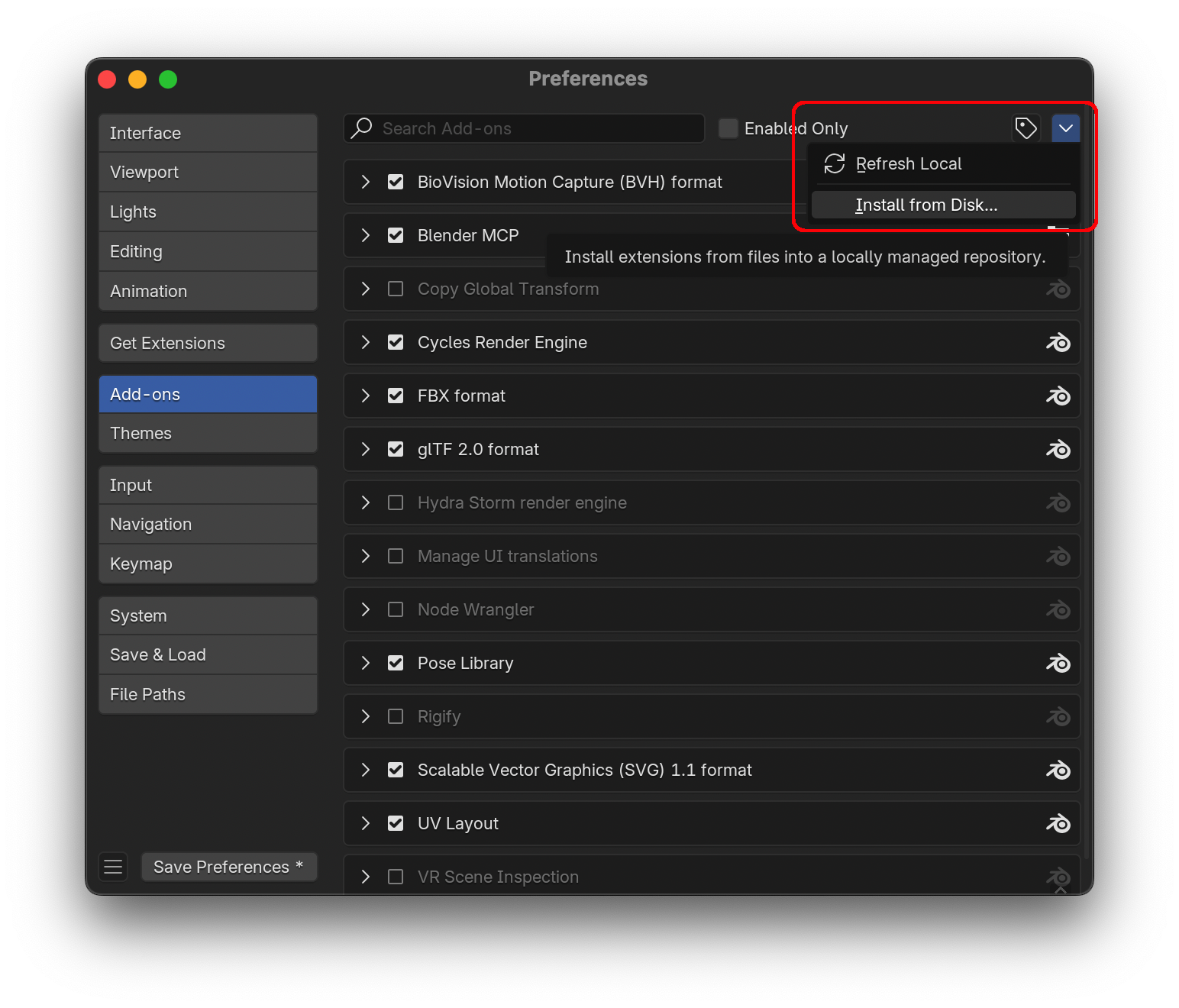The width and height of the screenshot is (1179, 1008).
Task: Click the Blender logo on Pose Library row
Action: pyautogui.click(x=1058, y=663)
